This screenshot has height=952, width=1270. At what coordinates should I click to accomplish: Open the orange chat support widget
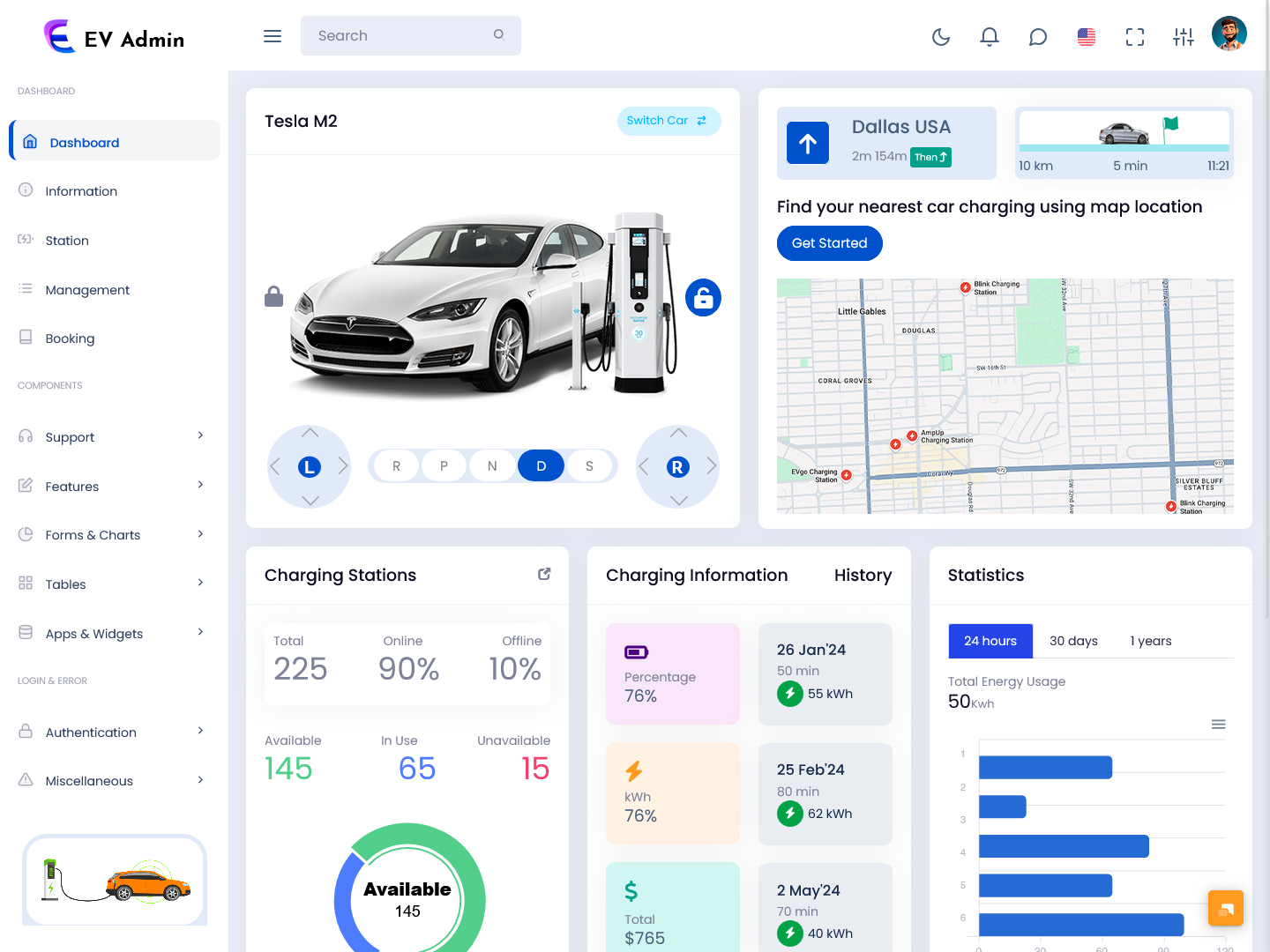click(x=1226, y=908)
